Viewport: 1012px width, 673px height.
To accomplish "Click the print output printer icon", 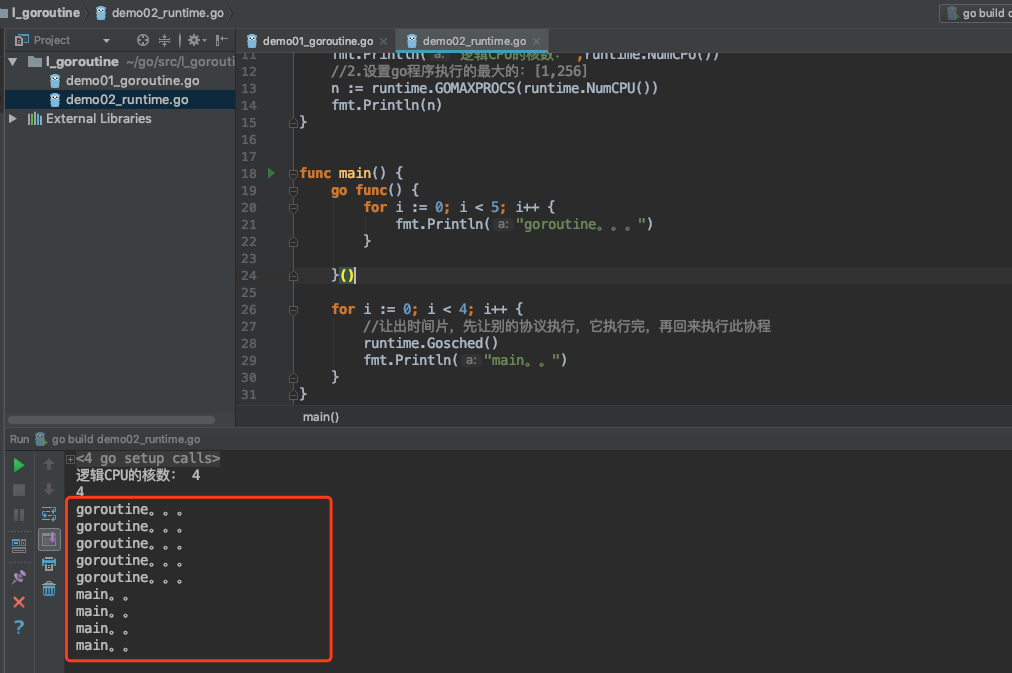I will tap(49, 565).
